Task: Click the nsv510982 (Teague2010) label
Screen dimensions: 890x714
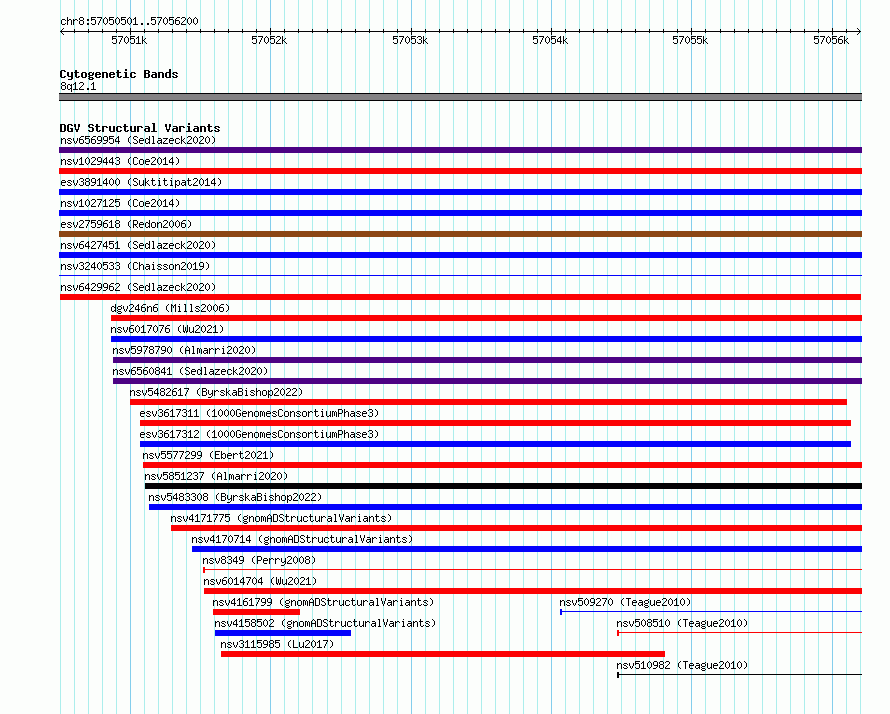Action: tap(682, 665)
